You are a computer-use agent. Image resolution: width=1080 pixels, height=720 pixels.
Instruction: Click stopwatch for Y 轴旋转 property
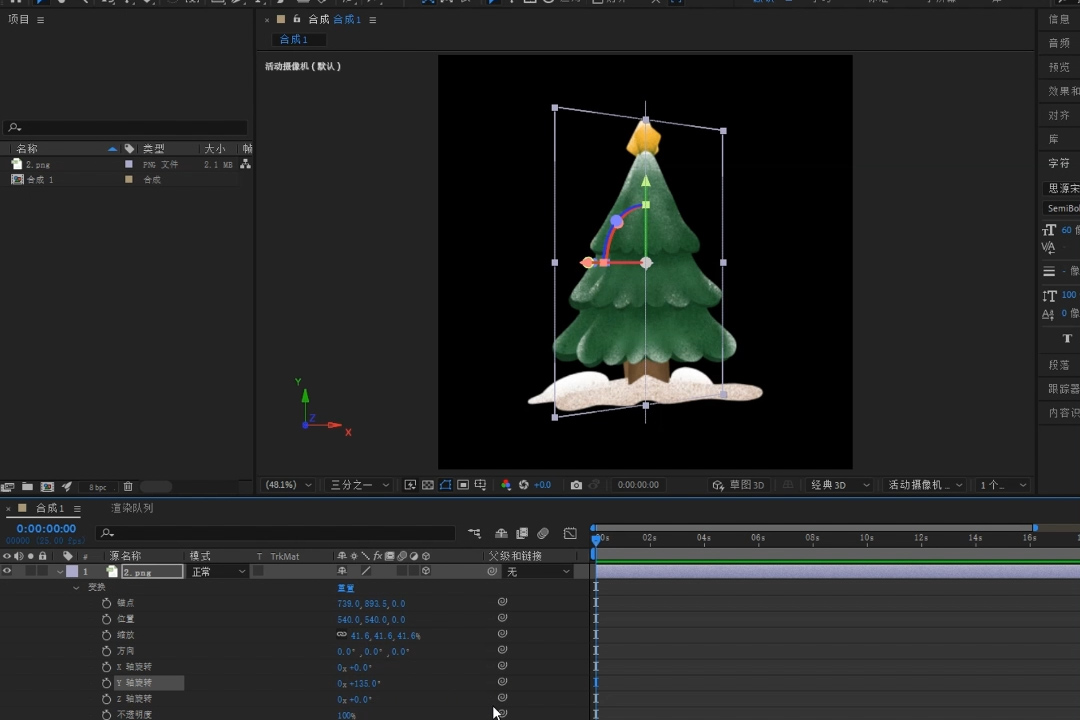click(x=106, y=683)
